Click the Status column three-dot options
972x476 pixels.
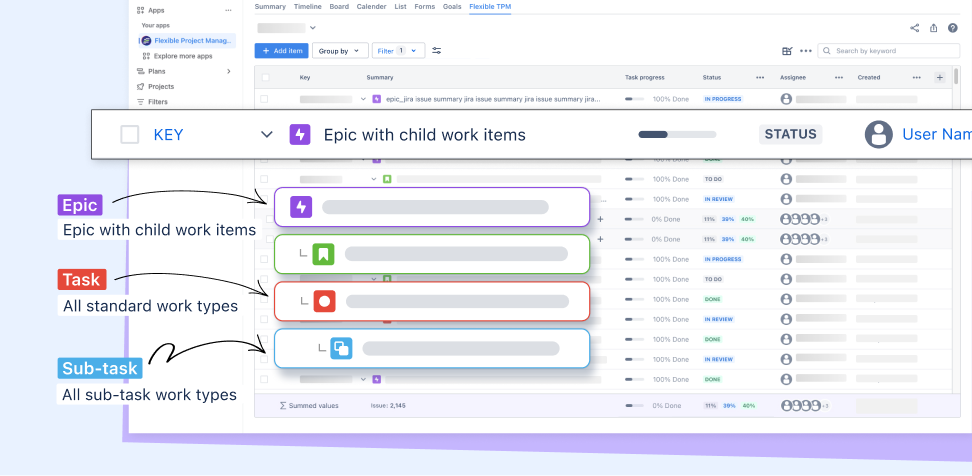coord(760,77)
